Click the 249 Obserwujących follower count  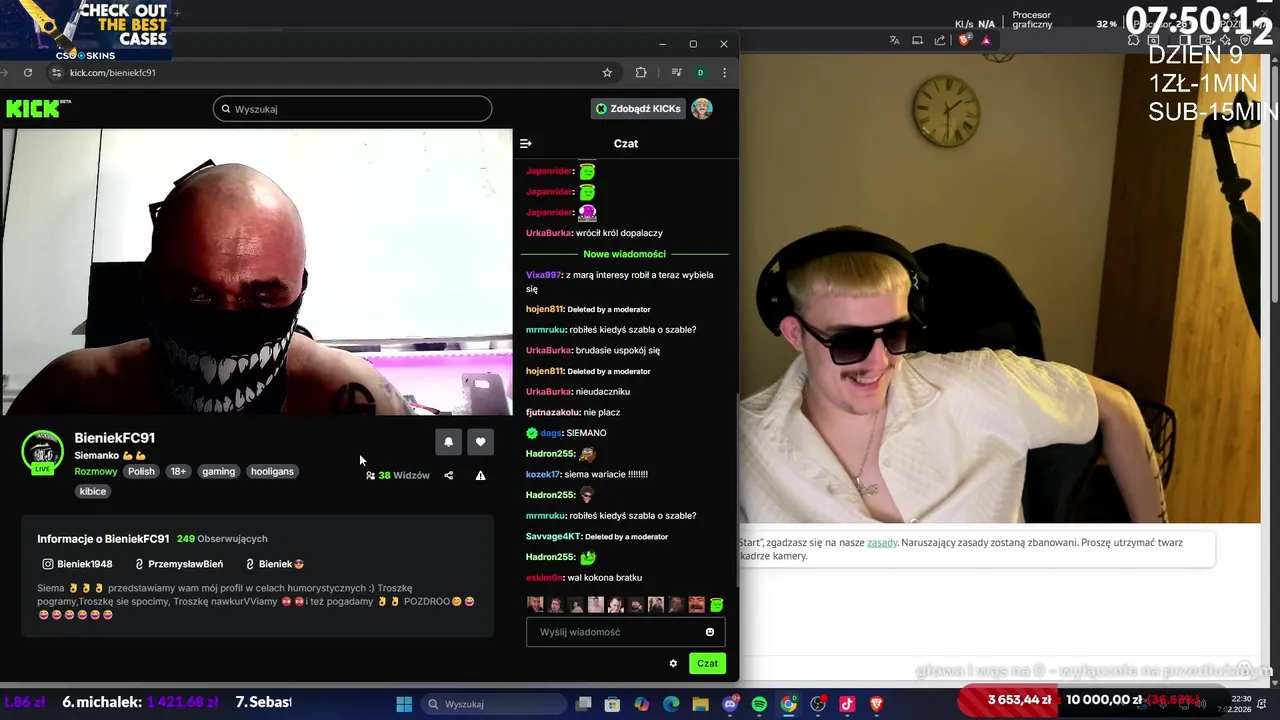point(222,539)
